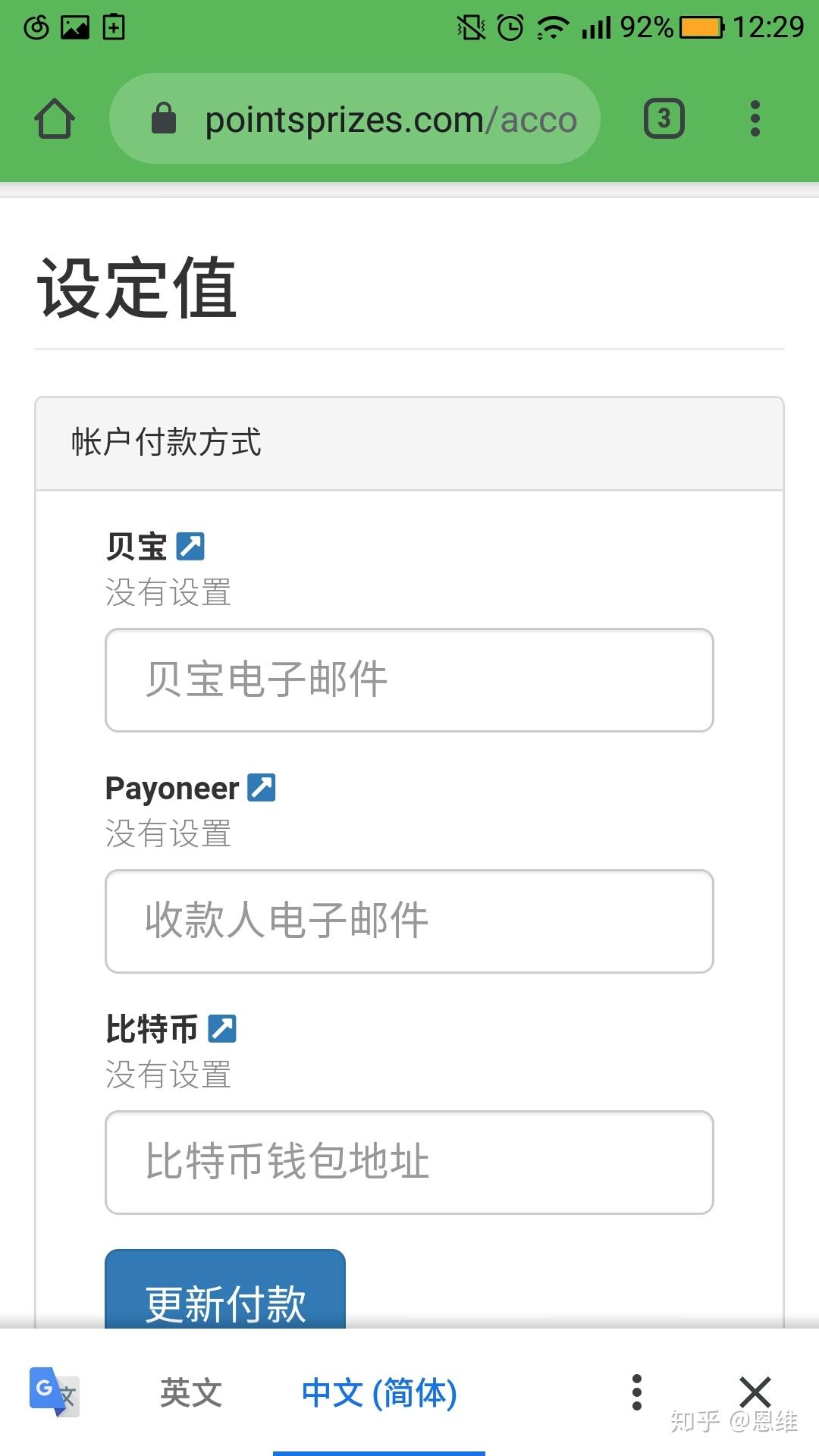This screenshot has width=819, height=1456.
Task: Tap the 帐户付款方式 panel header
Action: [409, 444]
